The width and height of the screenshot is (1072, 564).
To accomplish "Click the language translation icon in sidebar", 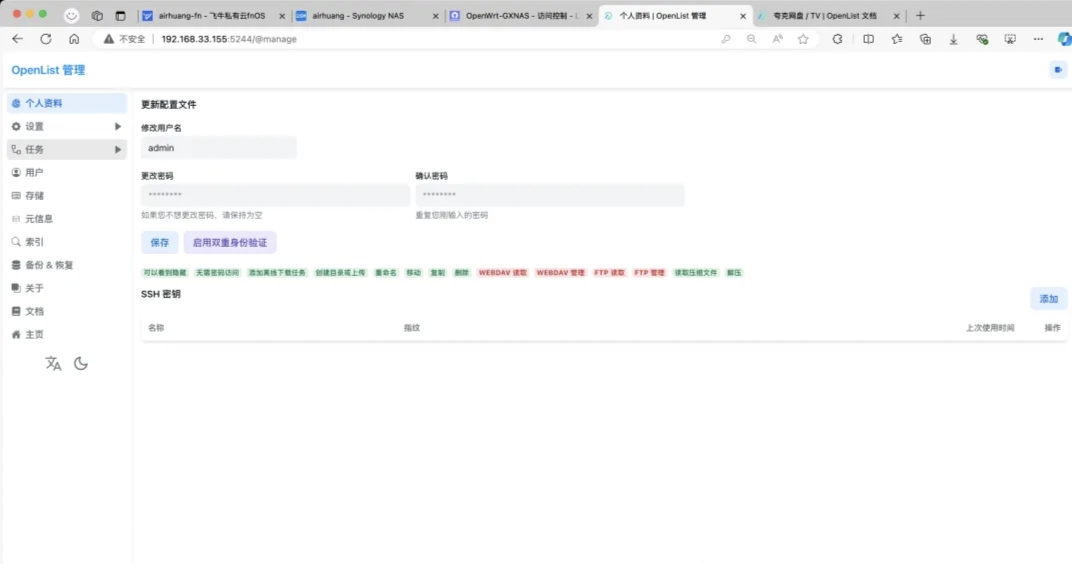I will (53, 364).
